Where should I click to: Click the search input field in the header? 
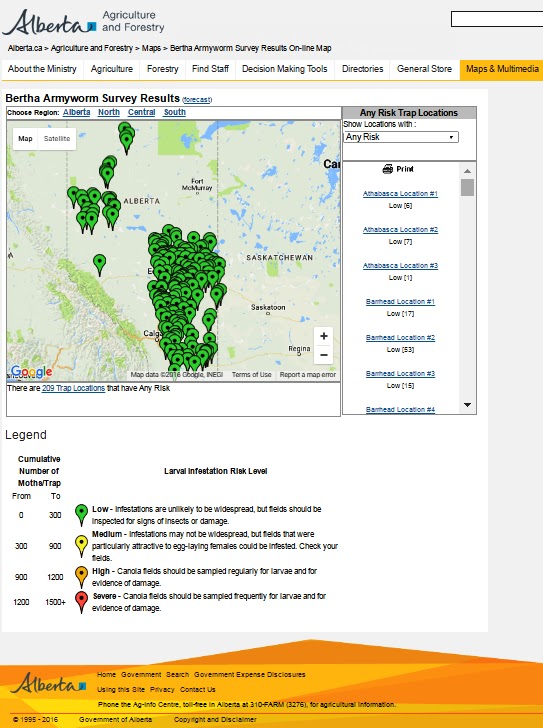[x=497, y=19]
